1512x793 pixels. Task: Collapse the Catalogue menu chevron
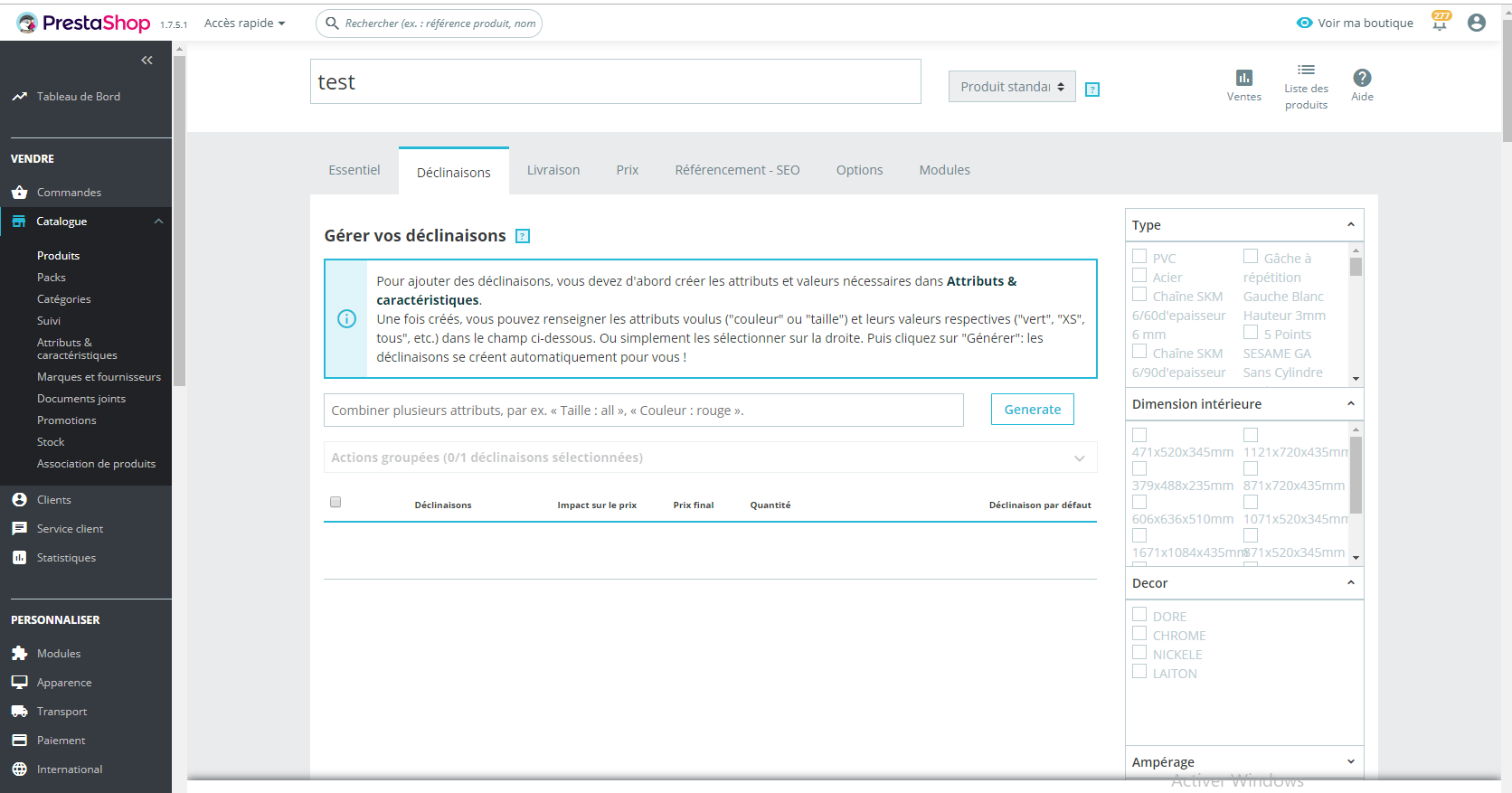[x=159, y=222]
